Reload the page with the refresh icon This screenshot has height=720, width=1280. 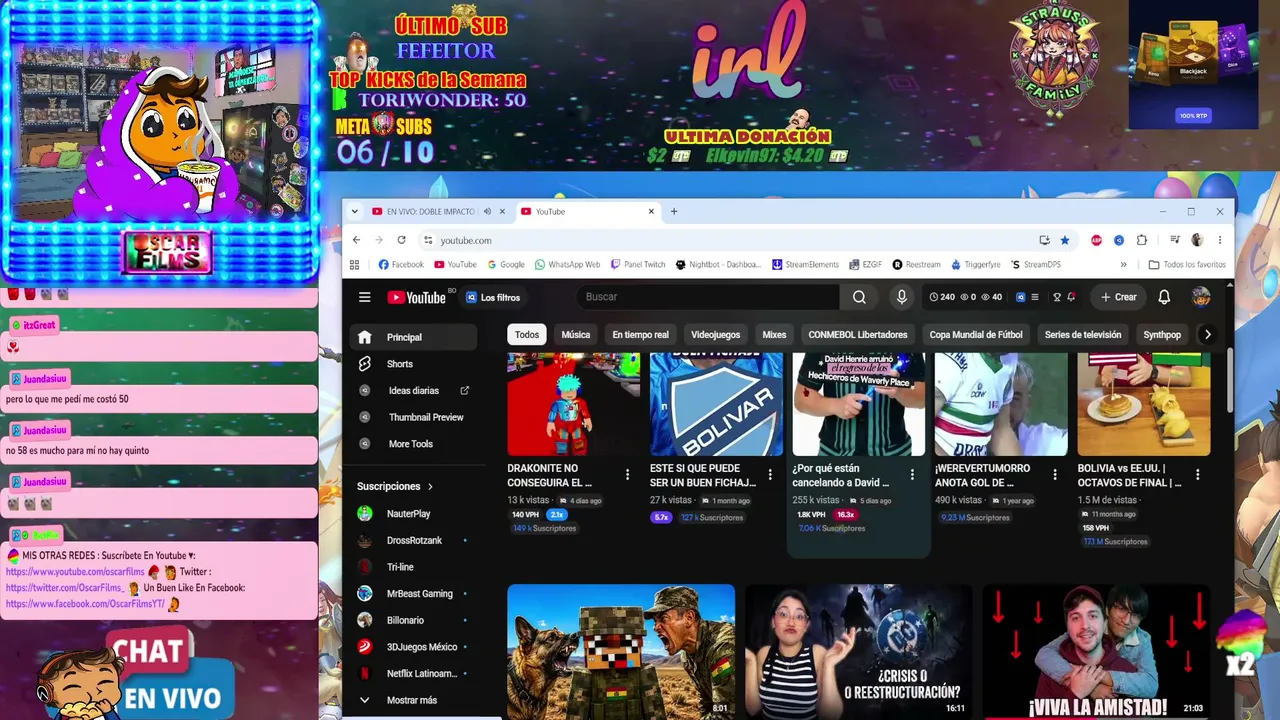401,240
